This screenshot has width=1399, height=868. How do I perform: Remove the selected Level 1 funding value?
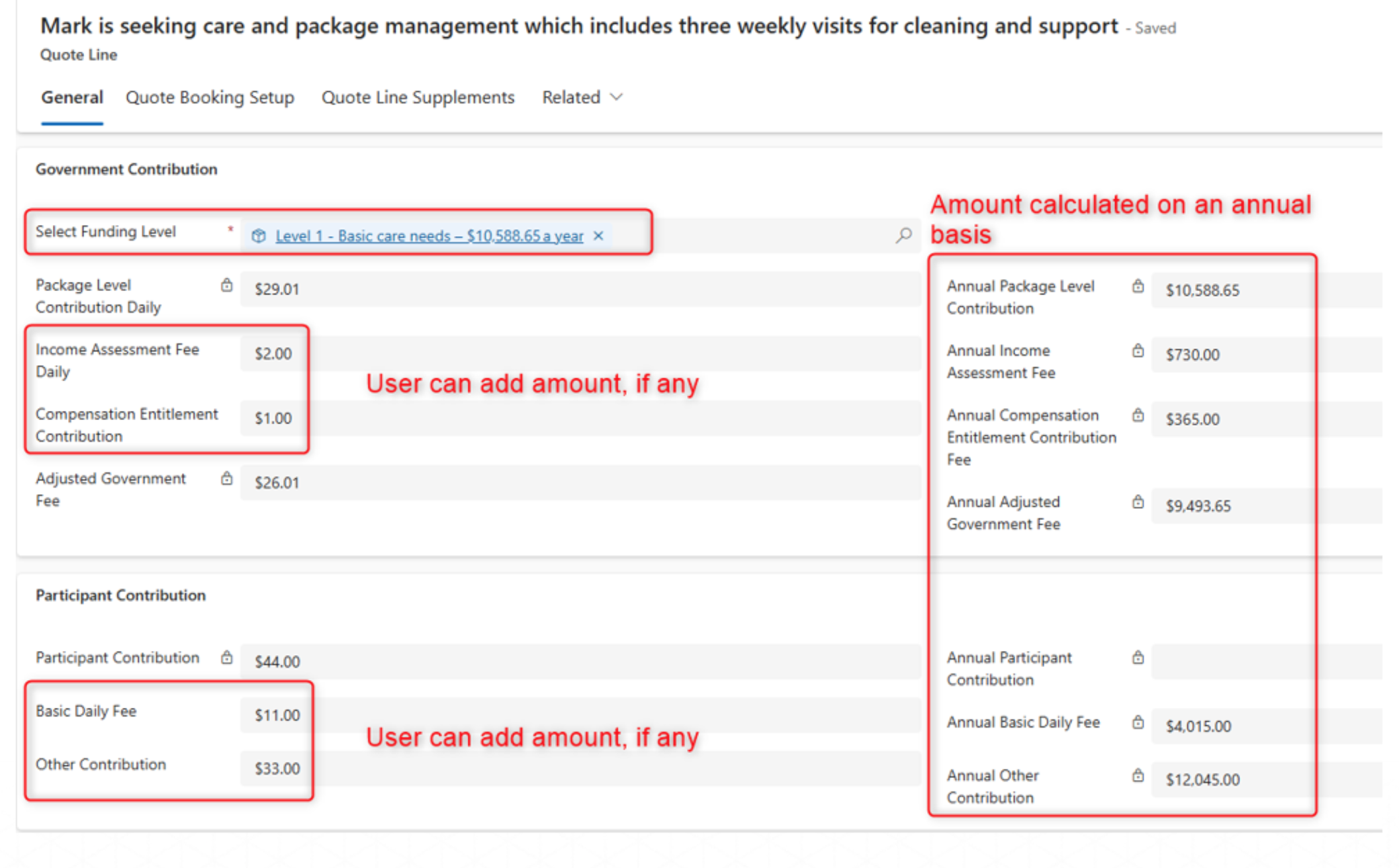coord(599,236)
